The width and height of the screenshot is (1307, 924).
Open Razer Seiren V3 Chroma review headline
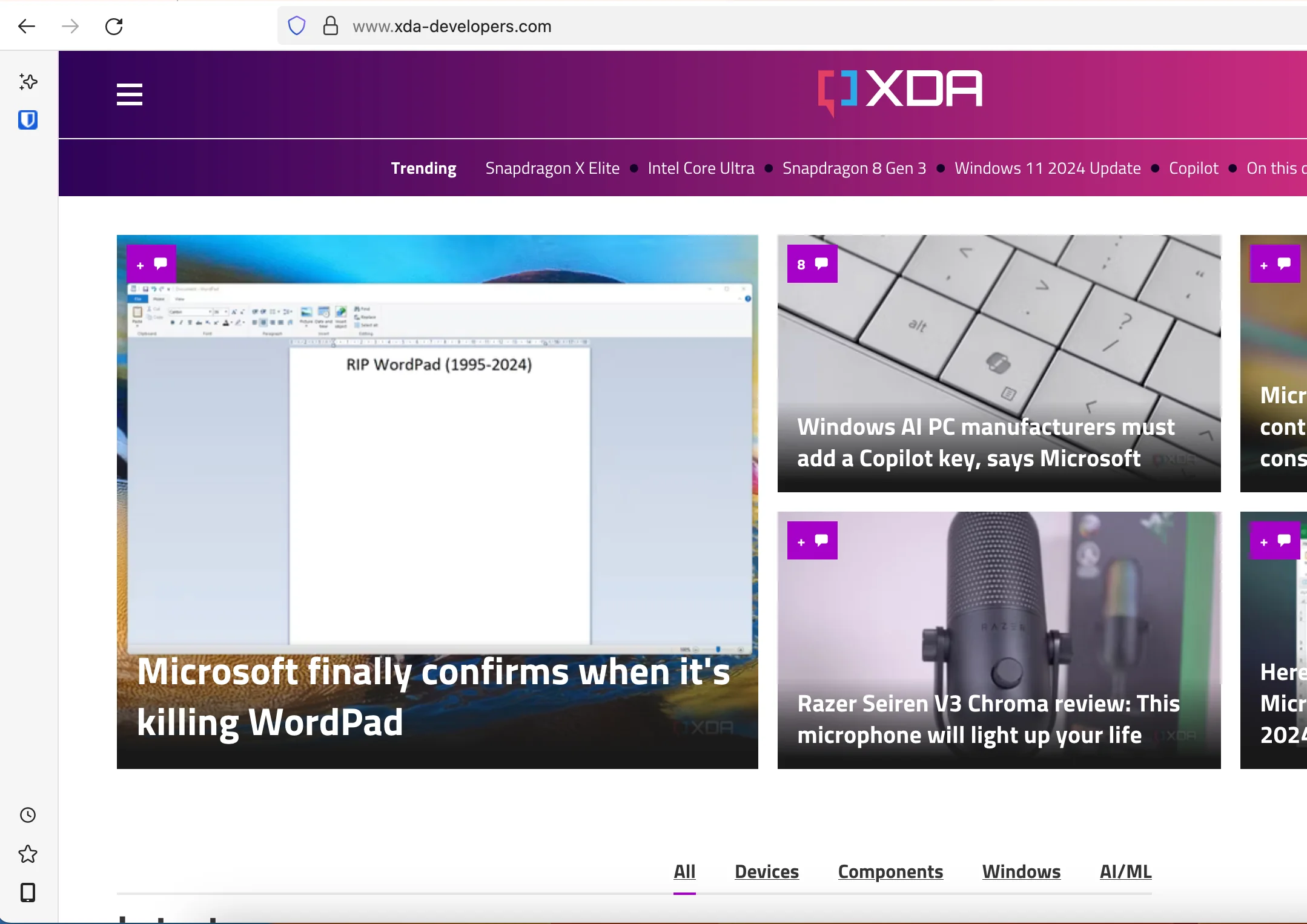point(988,719)
